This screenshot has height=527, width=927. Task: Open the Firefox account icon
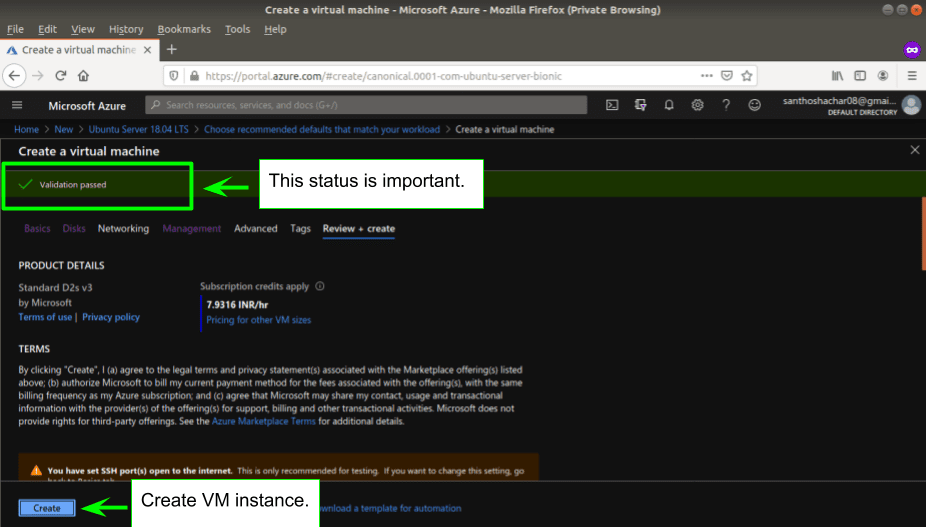click(883, 76)
